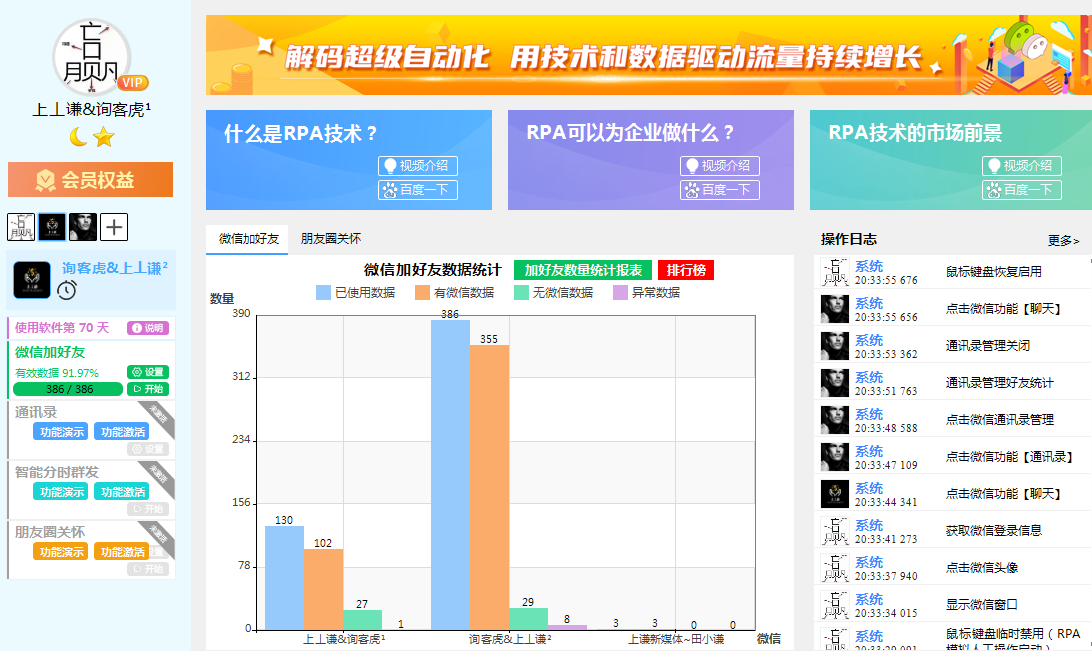The width and height of the screenshot is (1092, 651).
Task: Click the orange bar labeled 102
Action: tap(323, 589)
